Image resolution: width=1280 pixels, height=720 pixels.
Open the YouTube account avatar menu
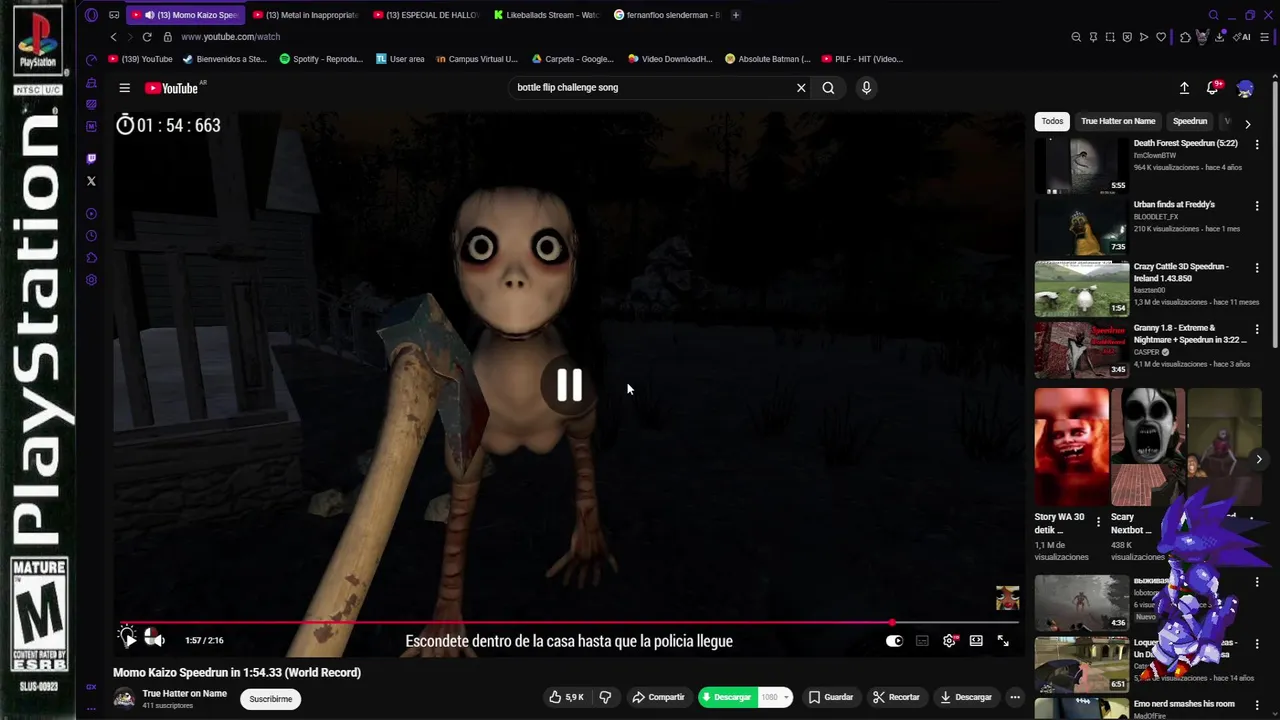tap(1245, 88)
